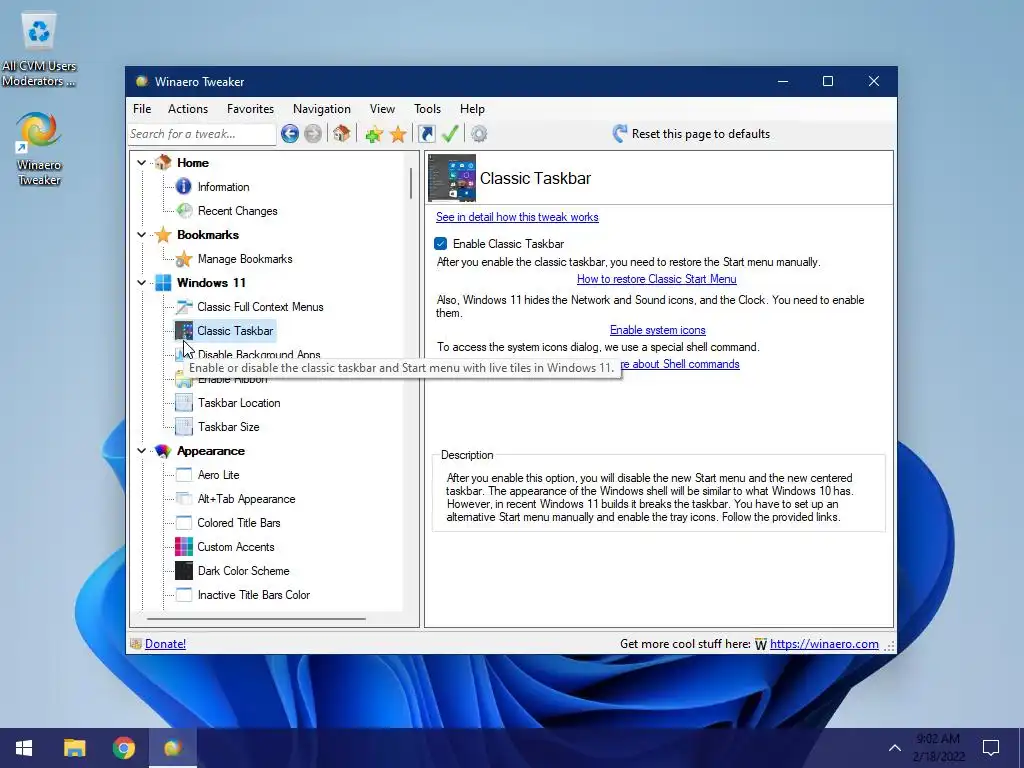Open Recycle Bin on desktop
This screenshot has width=1024, height=768.
click(39, 51)
